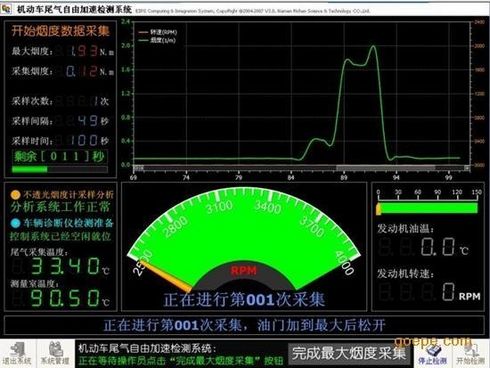This screenshot has width=490, height=368.
Task: Open 系统管理 system management icon
Action: pyautogui.click(x=55, y=353)
